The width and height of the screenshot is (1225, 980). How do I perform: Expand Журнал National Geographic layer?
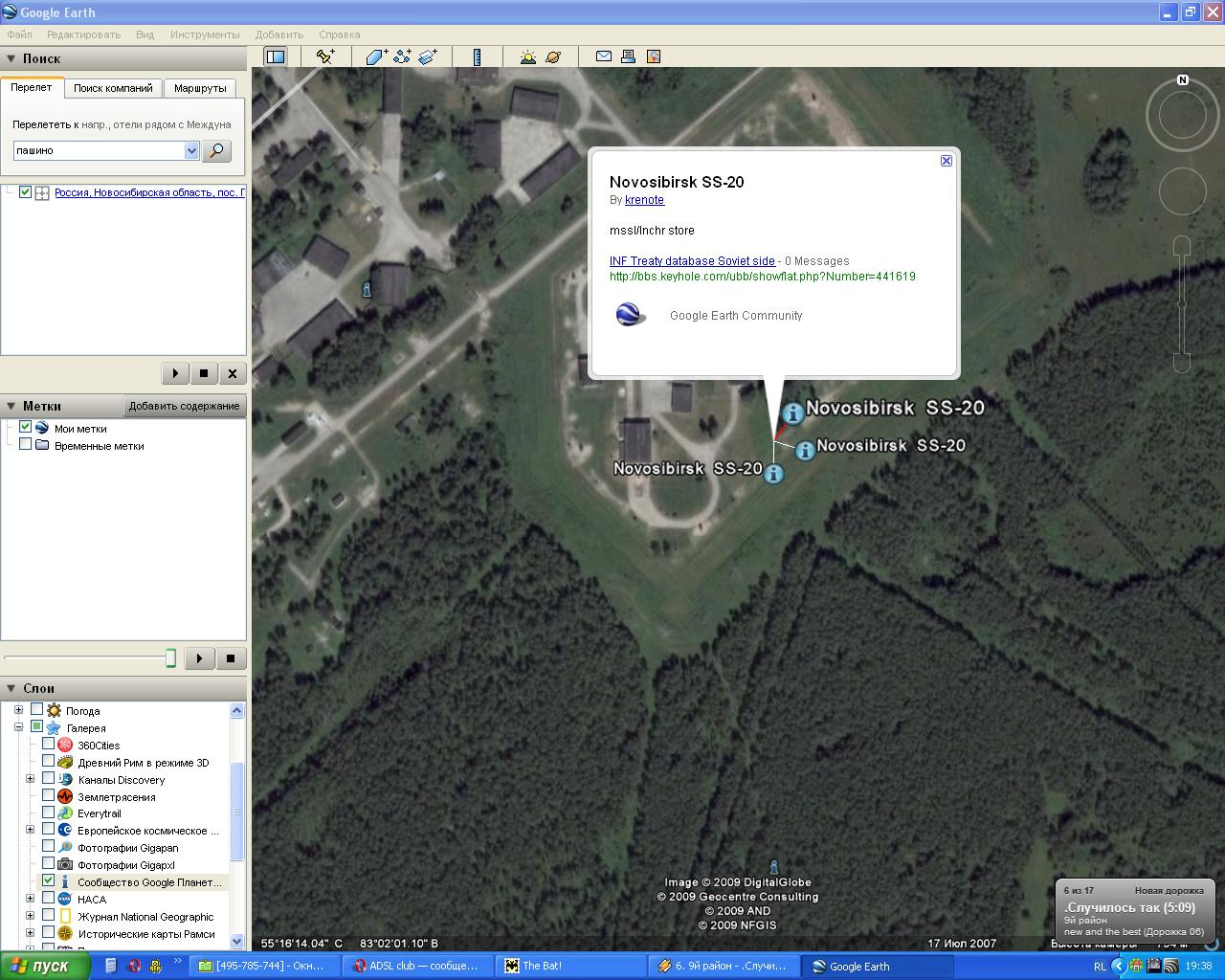click(30, 917)
